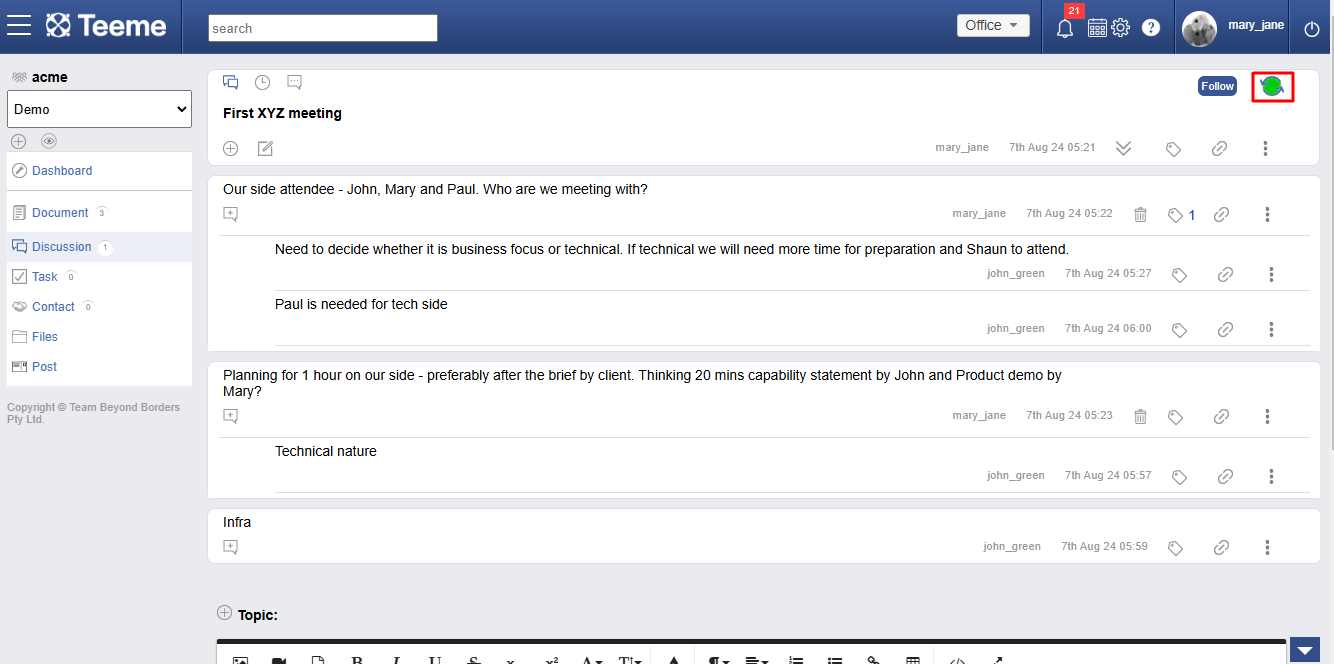Click the clock time view icon
Viewport: 1334px width, 664px height.
[x=263, y=82]
